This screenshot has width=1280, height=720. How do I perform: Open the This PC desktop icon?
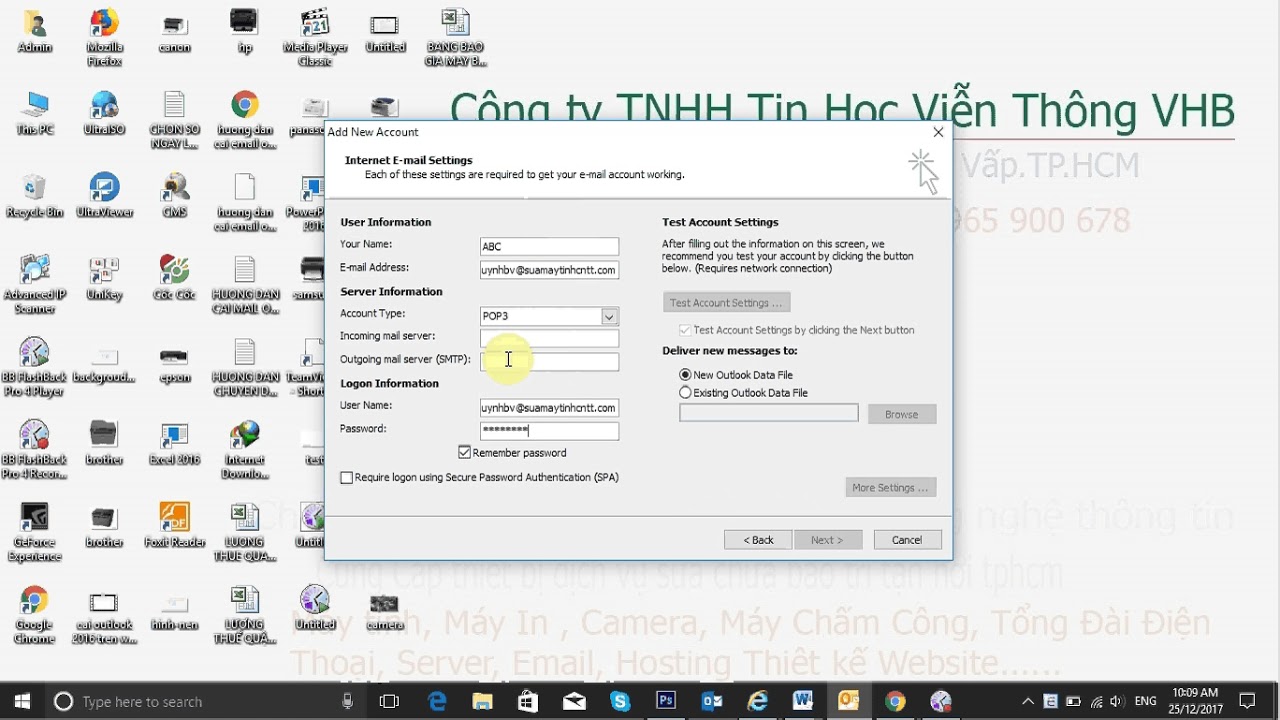pos(34,113)
